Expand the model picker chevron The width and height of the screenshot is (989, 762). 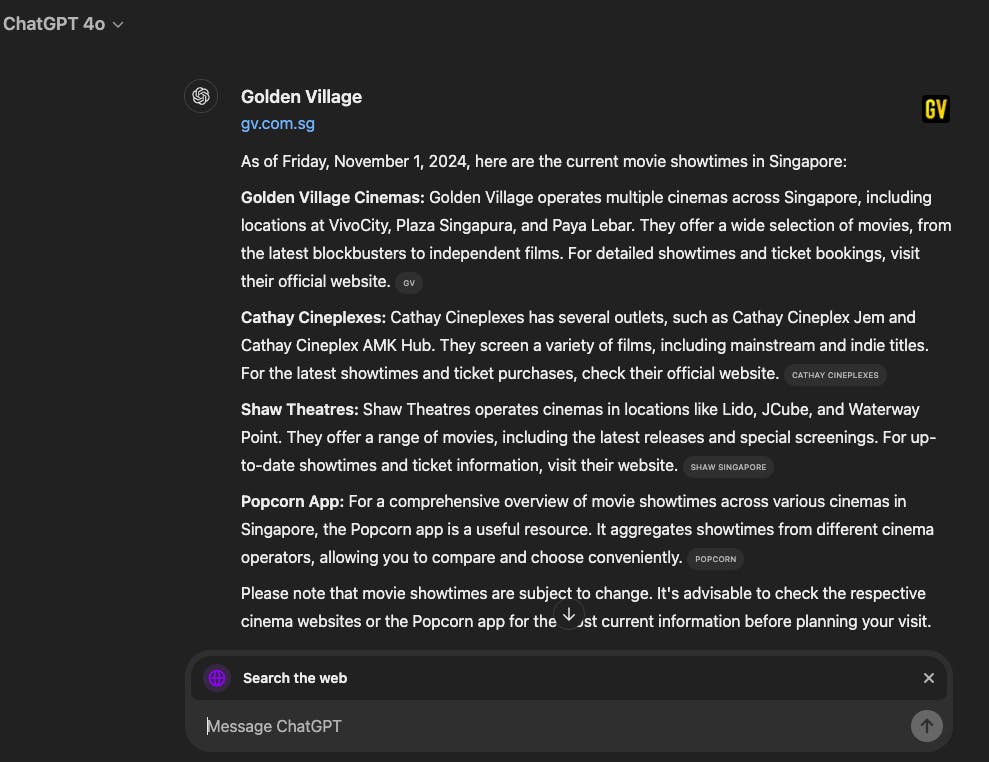click(117, 24)
